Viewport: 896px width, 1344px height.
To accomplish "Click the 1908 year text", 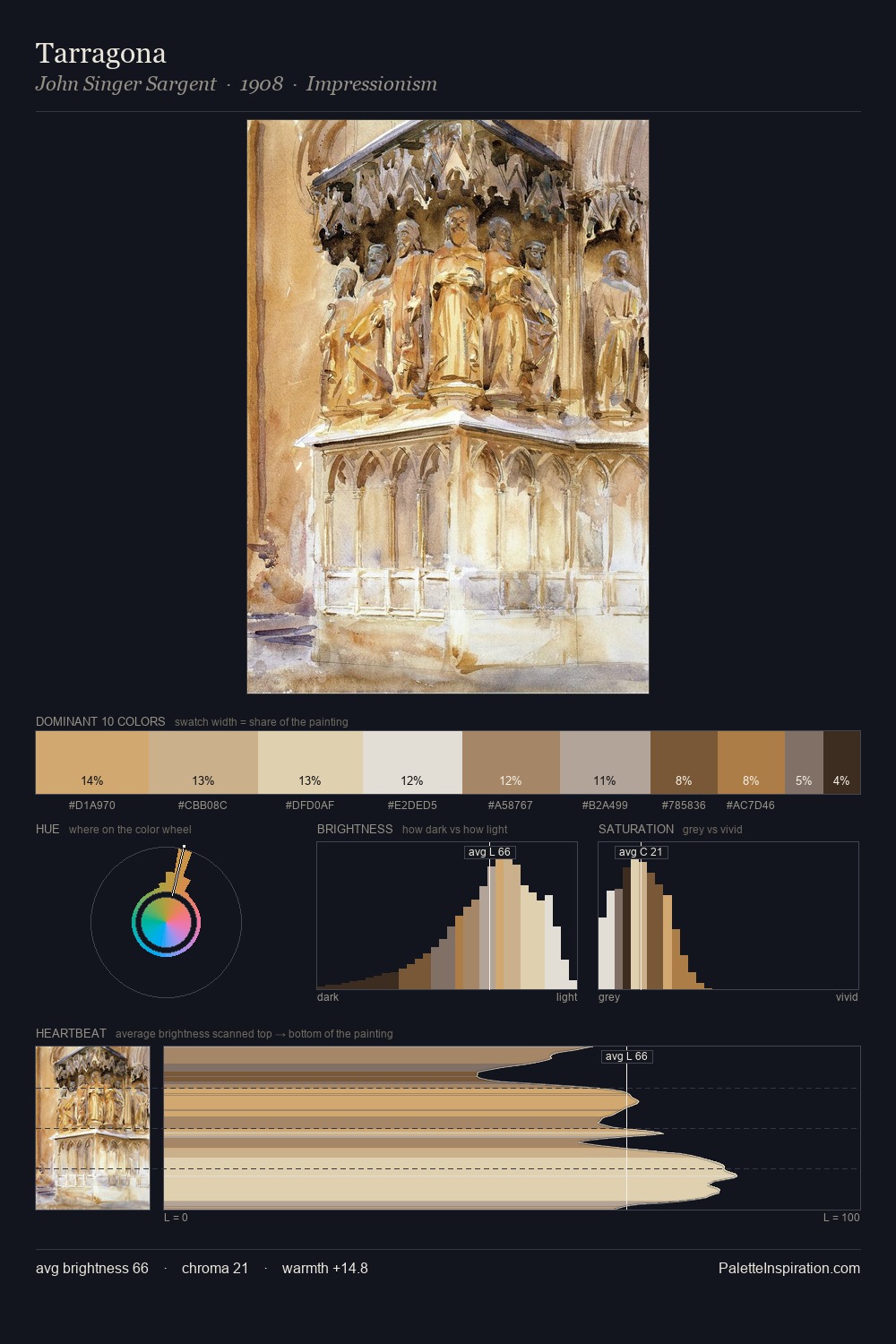I will [x=262, y=84].
